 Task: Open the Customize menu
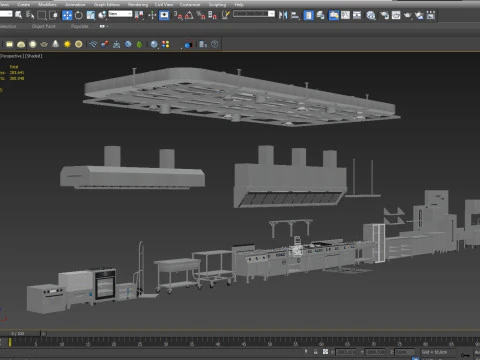pos(190,5)
